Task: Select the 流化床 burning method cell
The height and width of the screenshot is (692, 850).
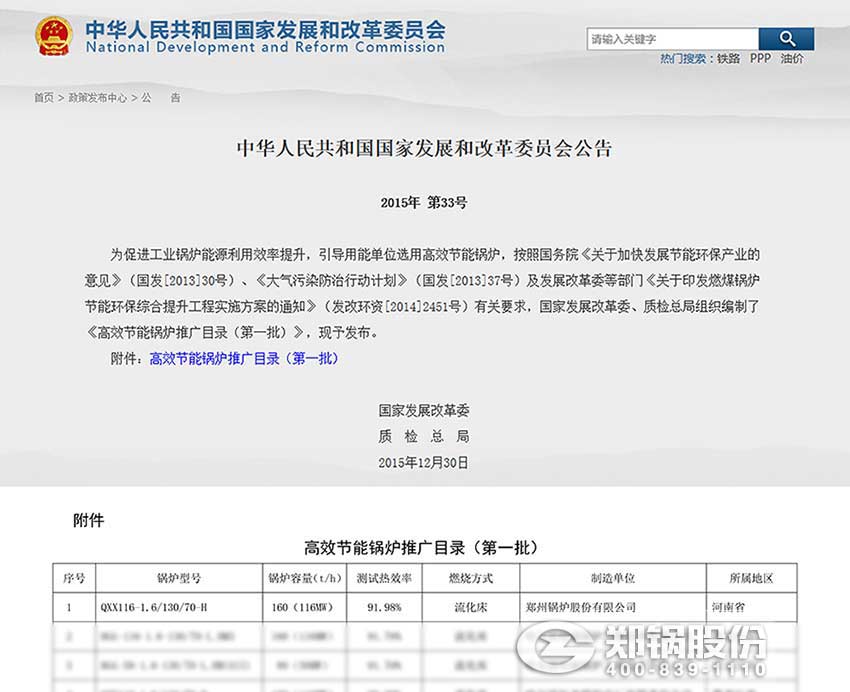Action: tap(468, 605)
